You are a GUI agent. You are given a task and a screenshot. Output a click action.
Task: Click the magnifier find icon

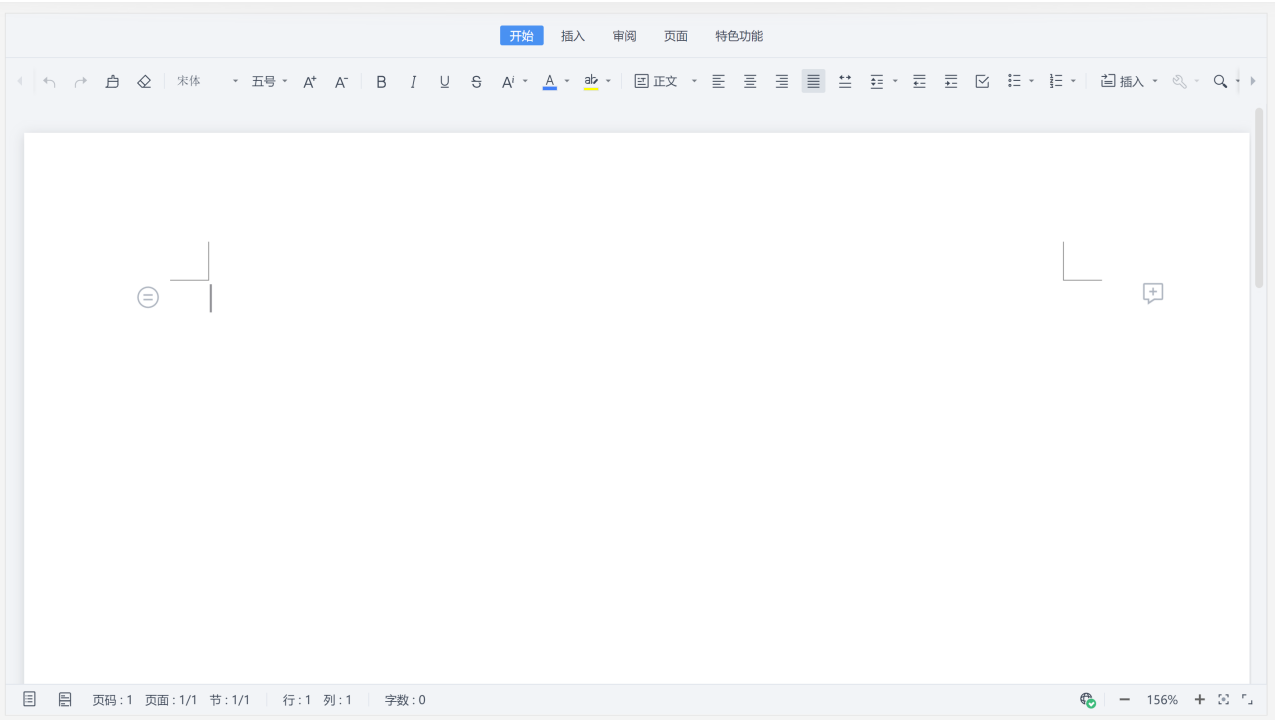coord(1220,82)
